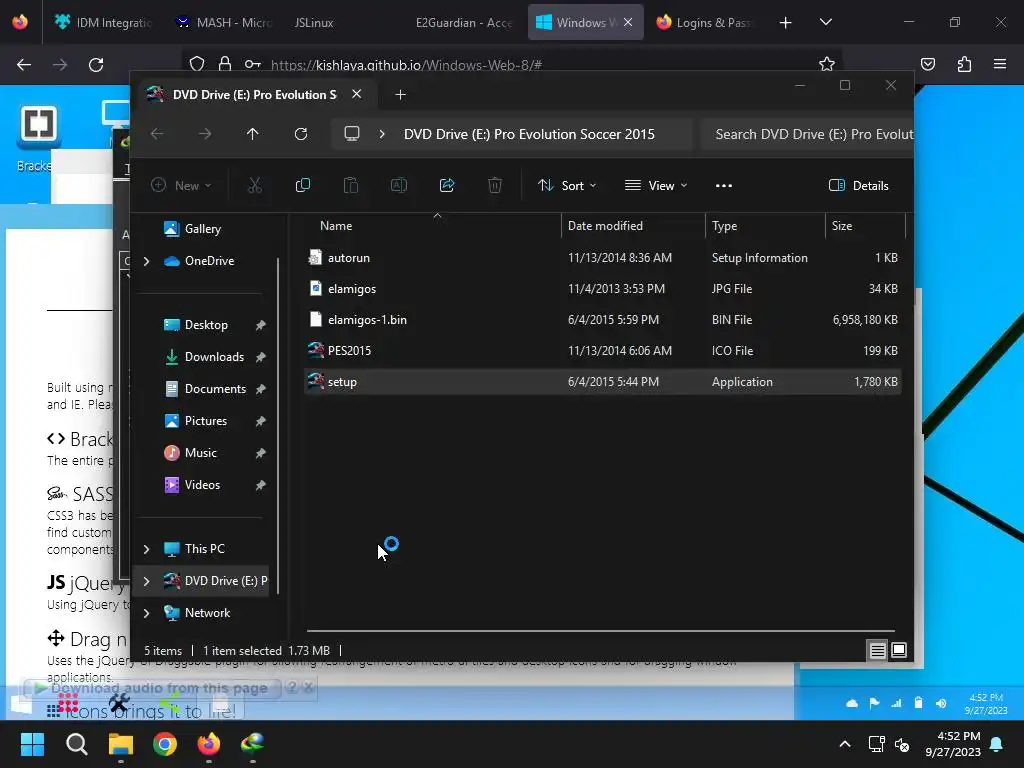
Task: Sort by the Name column header
Action: pyautogui.click(x=432, y=226)
